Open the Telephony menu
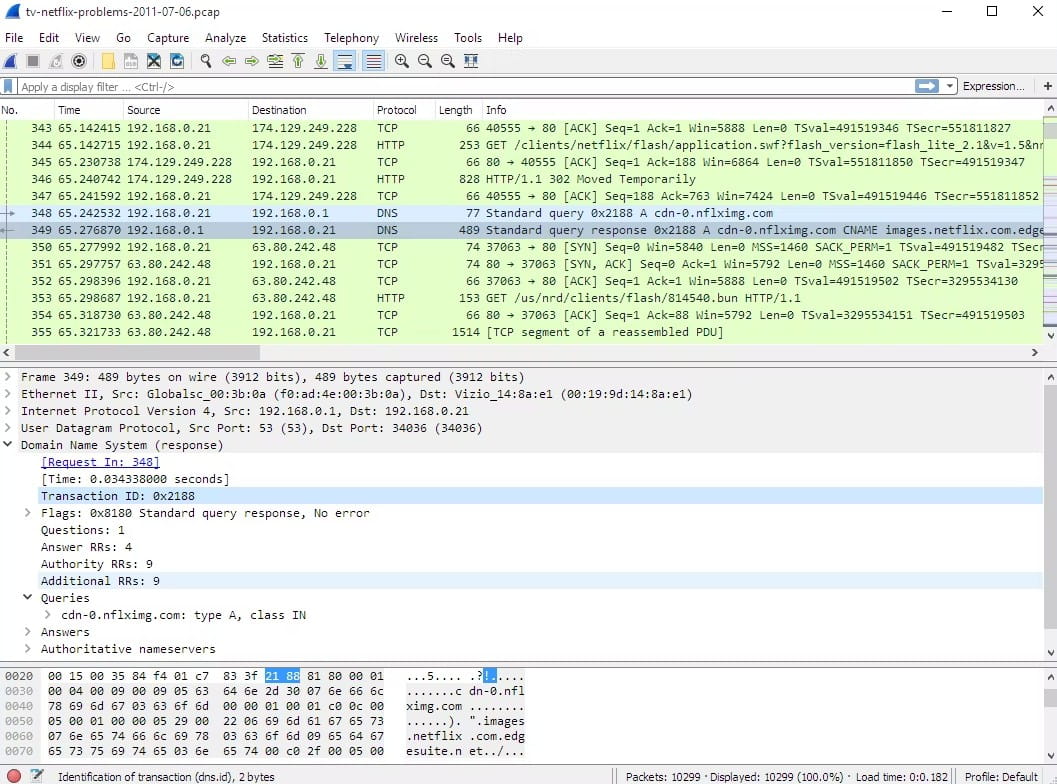Viewport: 1057px width, 784px height. point(351,38)
